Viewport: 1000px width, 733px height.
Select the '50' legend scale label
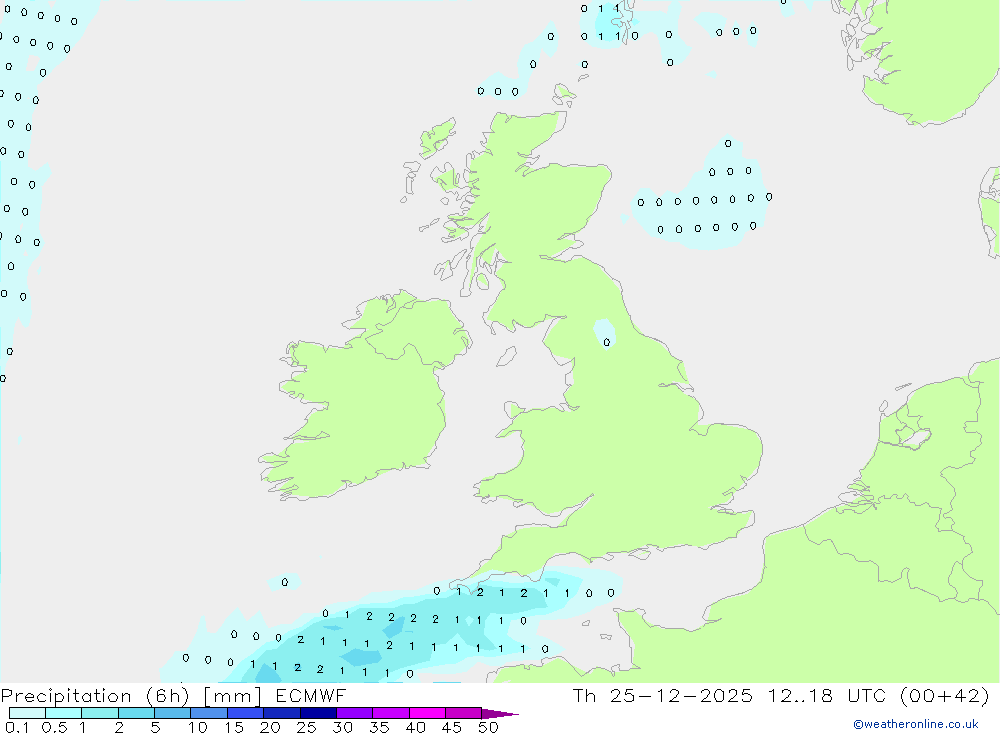488,727
